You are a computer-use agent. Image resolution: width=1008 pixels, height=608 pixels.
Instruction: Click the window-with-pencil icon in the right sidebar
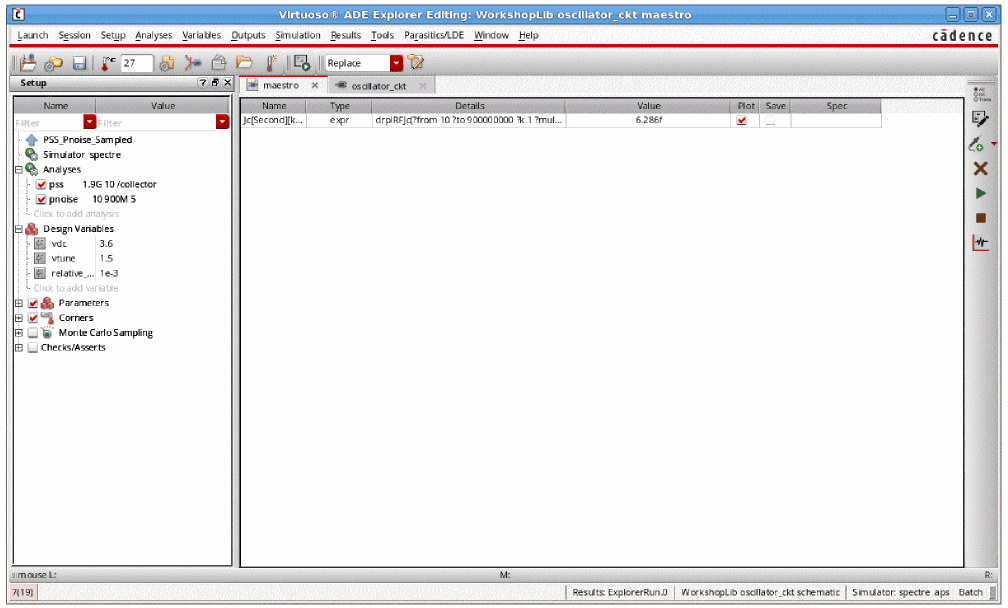tap(980, 118)
